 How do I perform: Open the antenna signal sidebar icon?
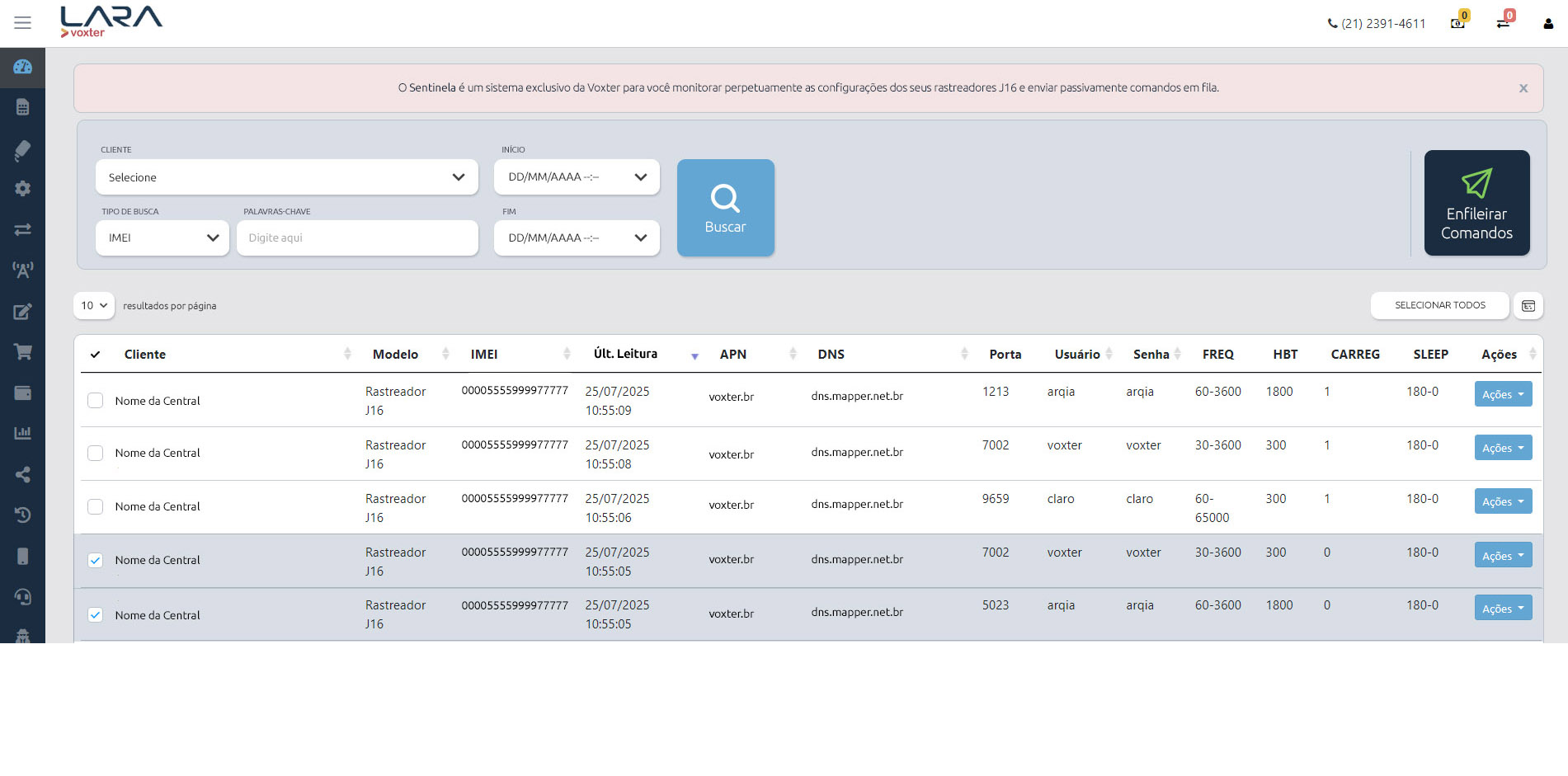pyautogui.click(x=22, y=270)
